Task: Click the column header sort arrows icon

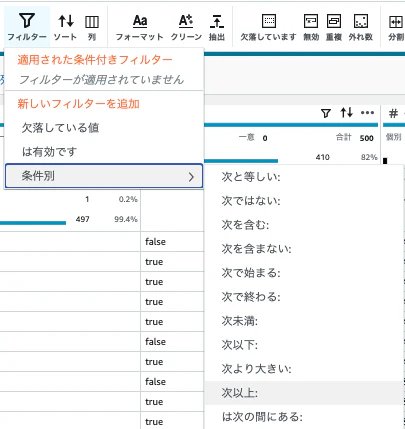Action: (346, 113)
